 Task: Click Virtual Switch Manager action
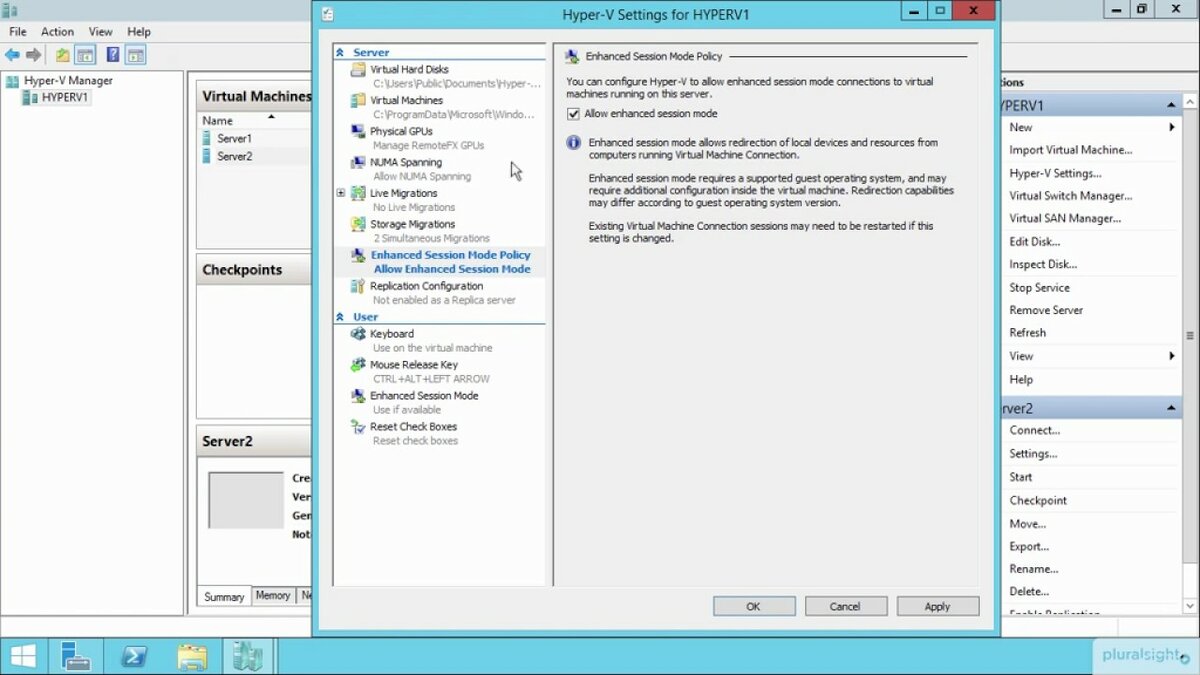(1070, 196)
